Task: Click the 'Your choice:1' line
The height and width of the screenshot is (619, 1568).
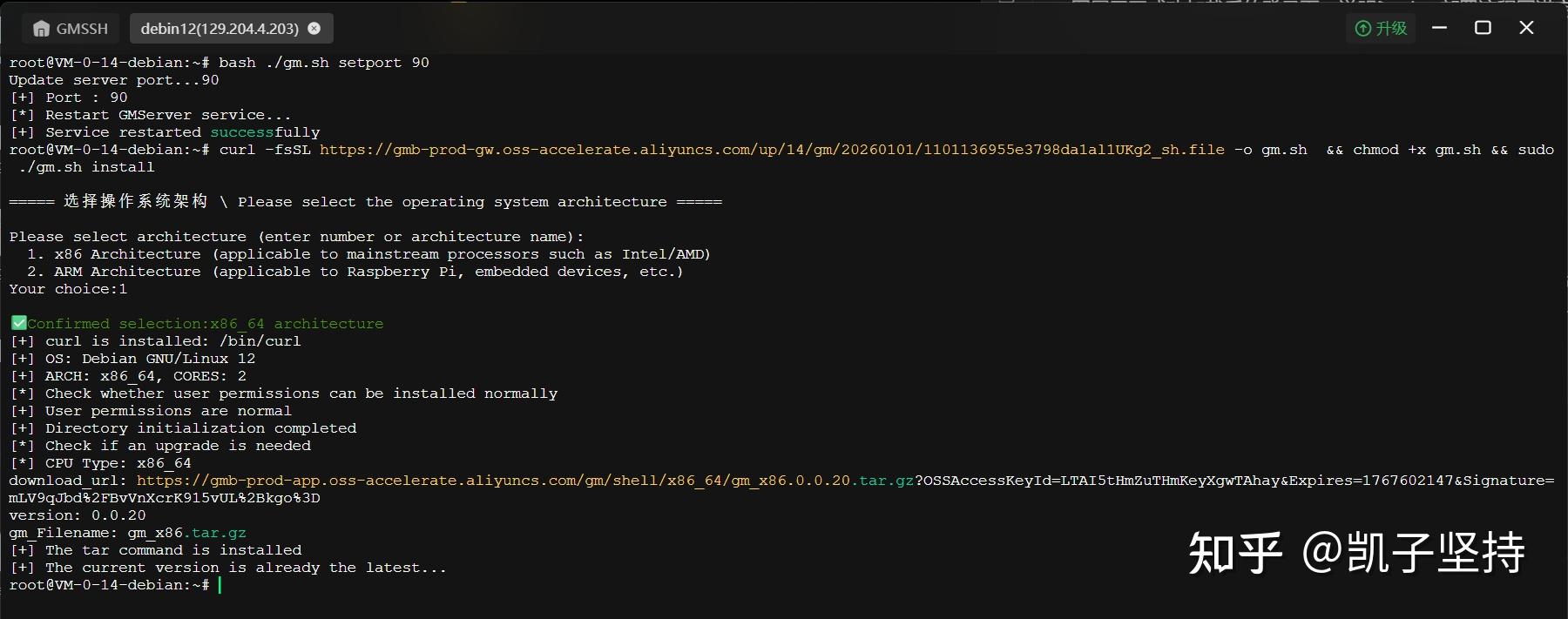Action: coord(68,289)
